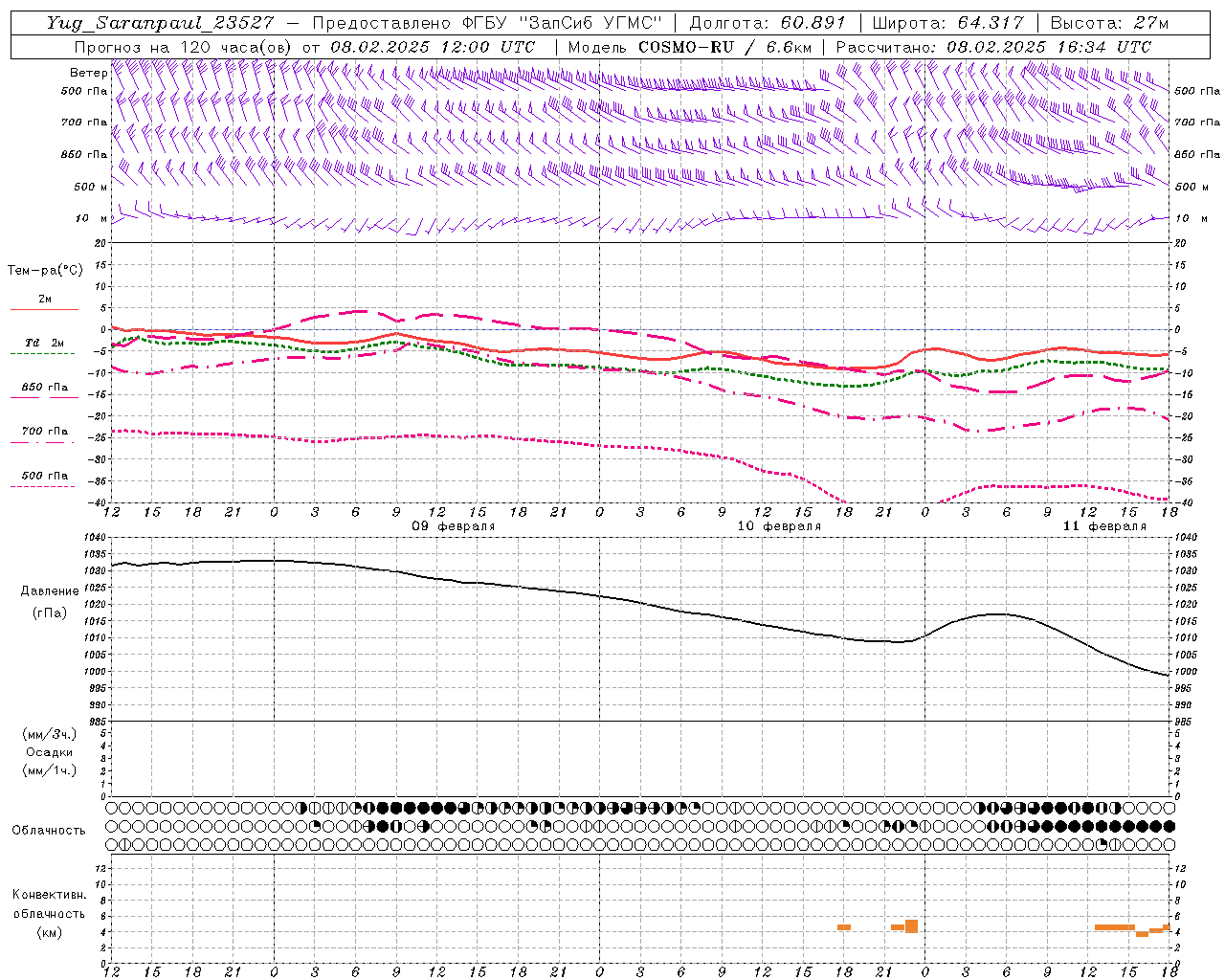Click the forecast start '08.02.2025 12:00 UTC'

coord(432,47)
